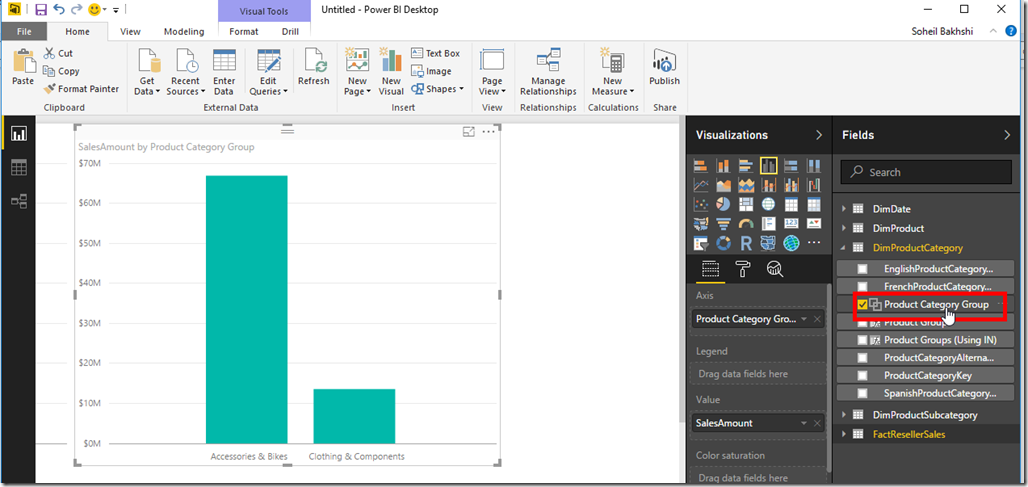Select the Pie chart visualization

tap(723, 205)
